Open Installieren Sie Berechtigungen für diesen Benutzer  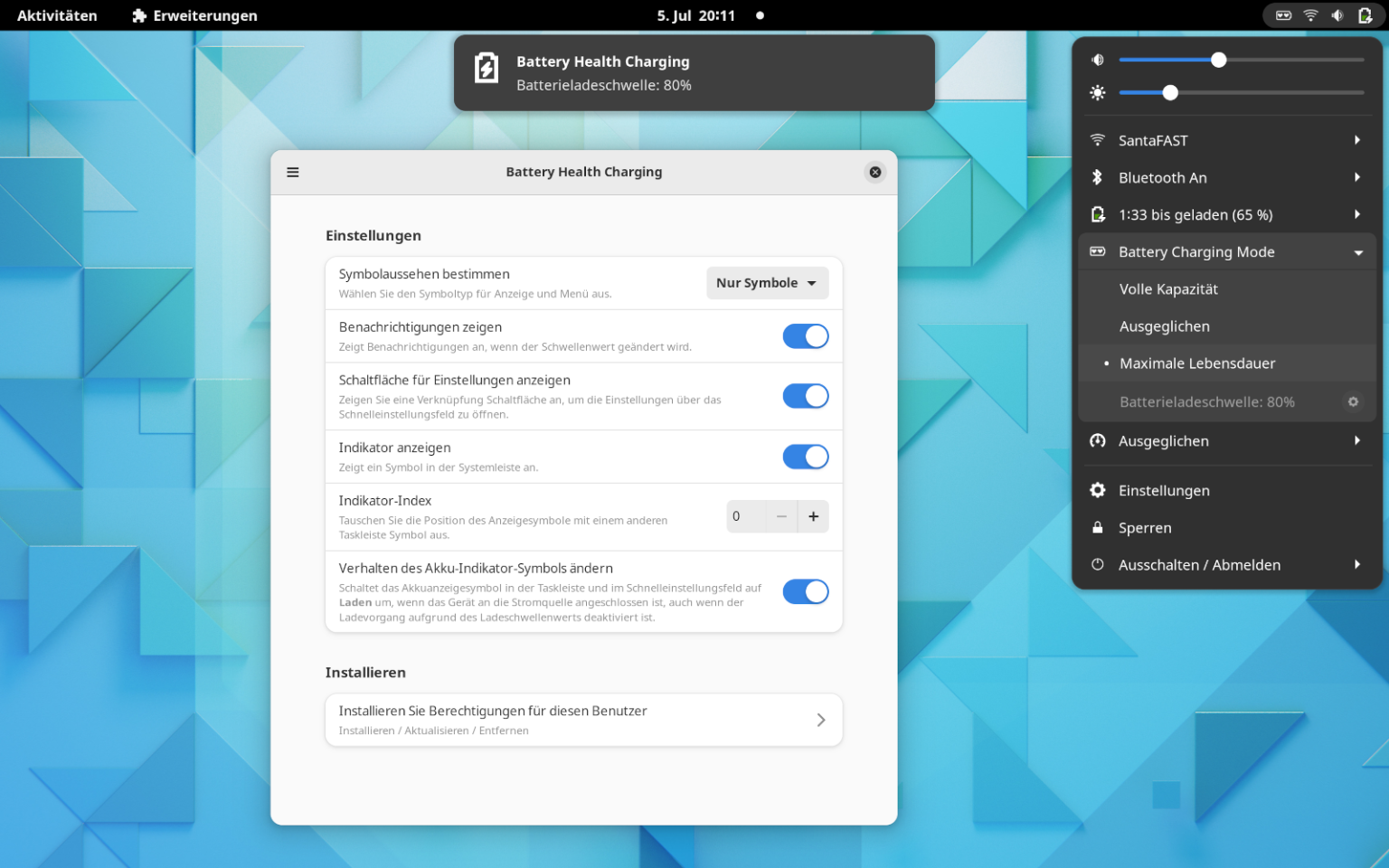pos(583,720)
